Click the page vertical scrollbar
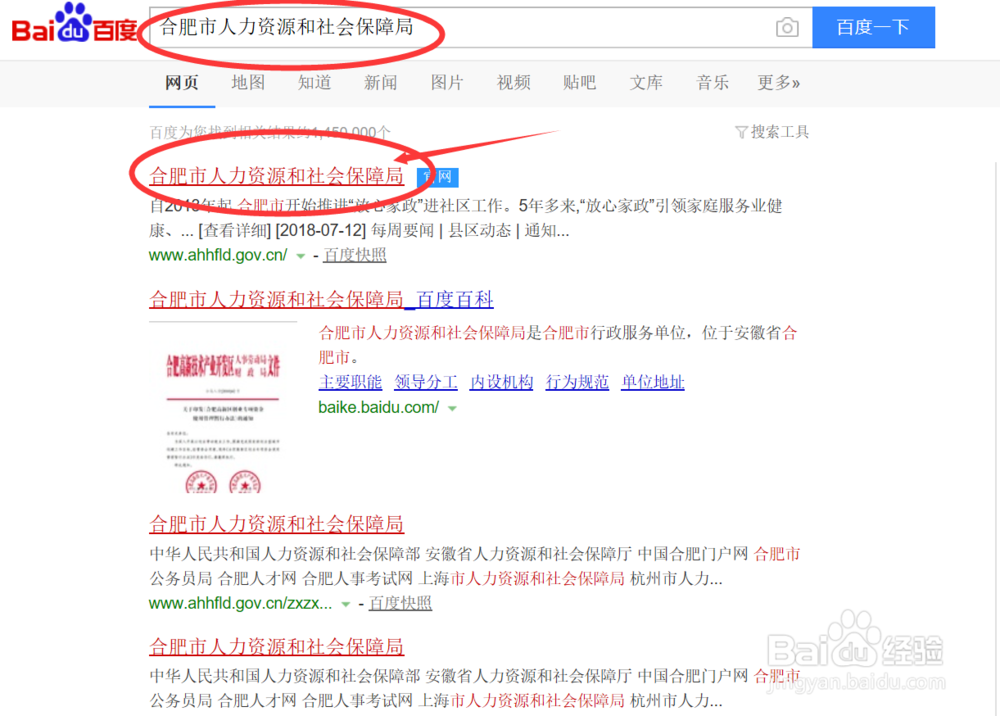This screenshot has width=1000, height=716. 996,437
